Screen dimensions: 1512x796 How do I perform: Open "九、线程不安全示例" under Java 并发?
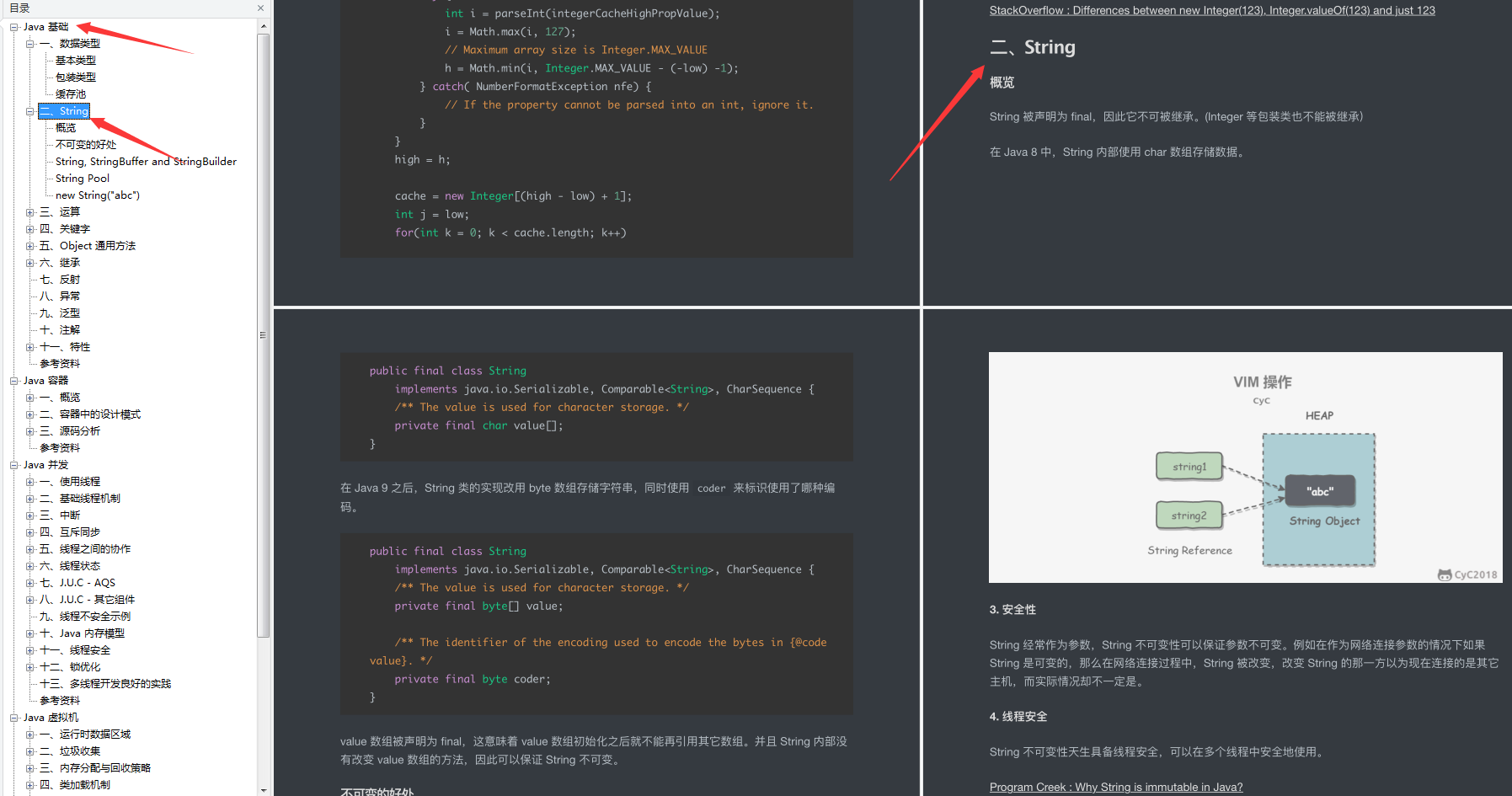point(82,616)
